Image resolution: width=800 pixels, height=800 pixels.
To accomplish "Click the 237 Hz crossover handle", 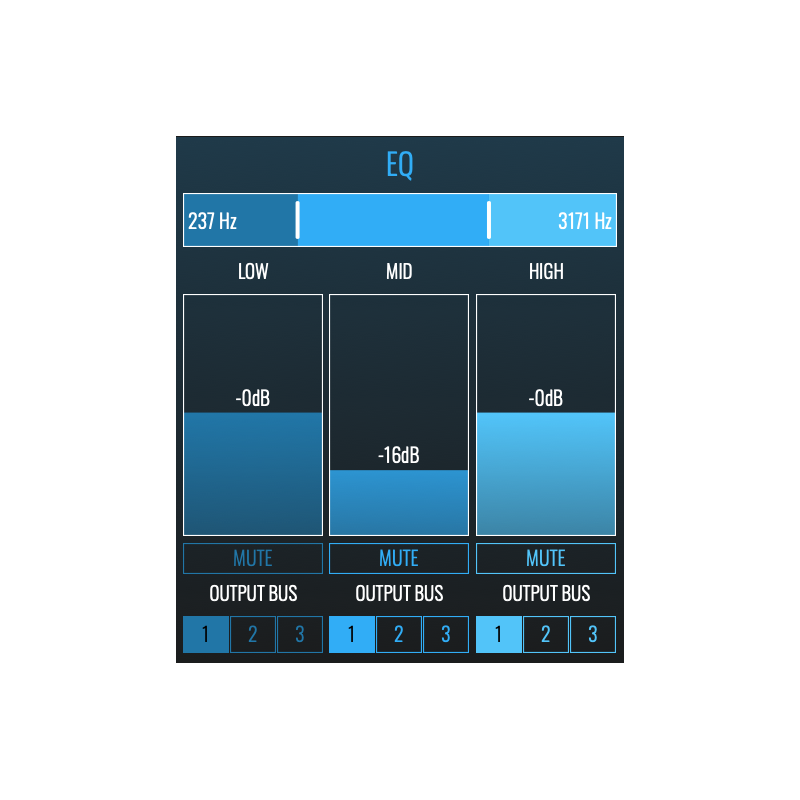I will (297, 219).
